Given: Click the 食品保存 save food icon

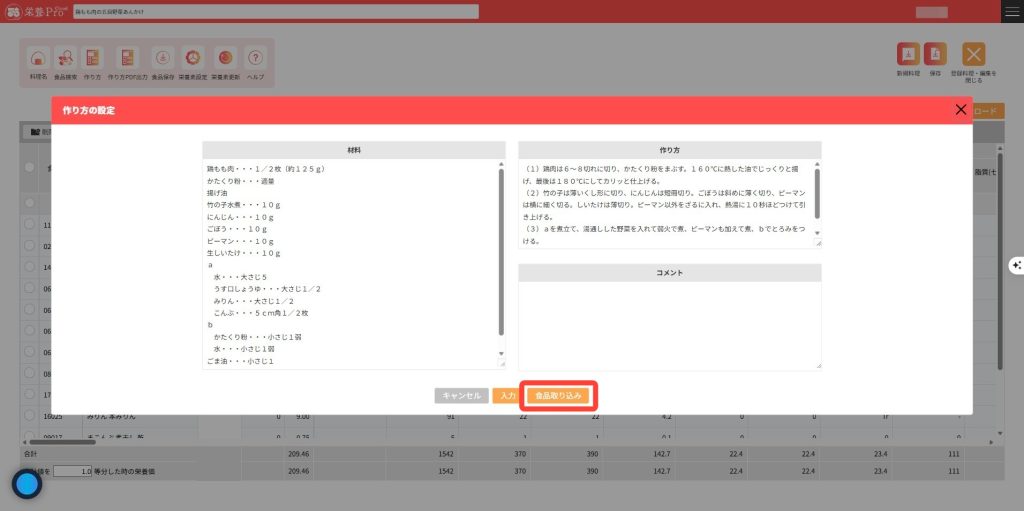Looking at the screenshot, I should click(x=163, y=62).
